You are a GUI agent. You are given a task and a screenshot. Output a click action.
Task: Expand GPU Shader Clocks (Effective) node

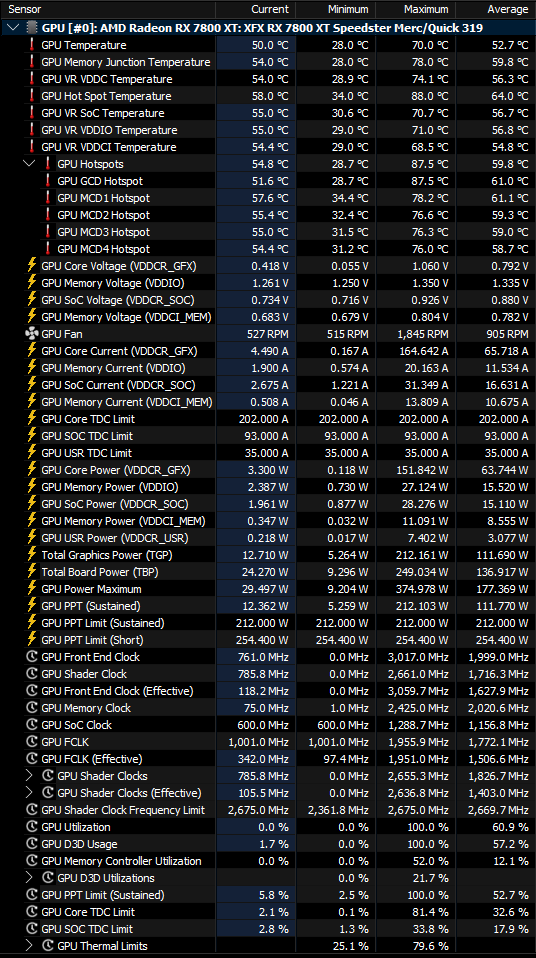(x=29, y=793)
